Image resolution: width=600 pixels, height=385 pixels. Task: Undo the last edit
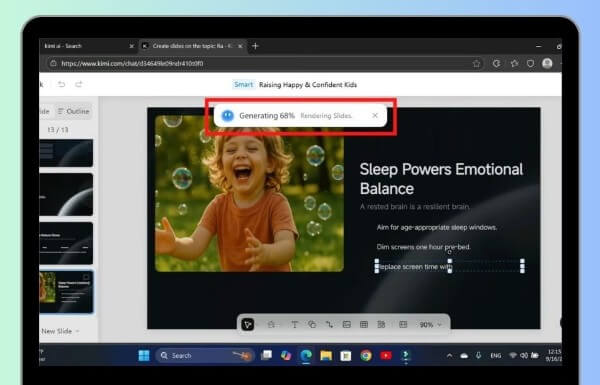pos(61,84)
